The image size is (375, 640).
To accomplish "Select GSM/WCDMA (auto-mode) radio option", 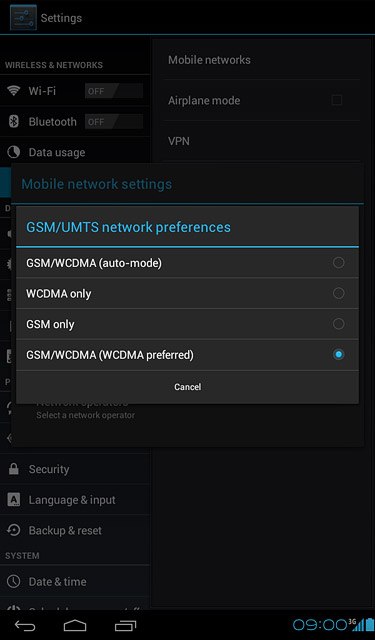I will click(187, 263).
